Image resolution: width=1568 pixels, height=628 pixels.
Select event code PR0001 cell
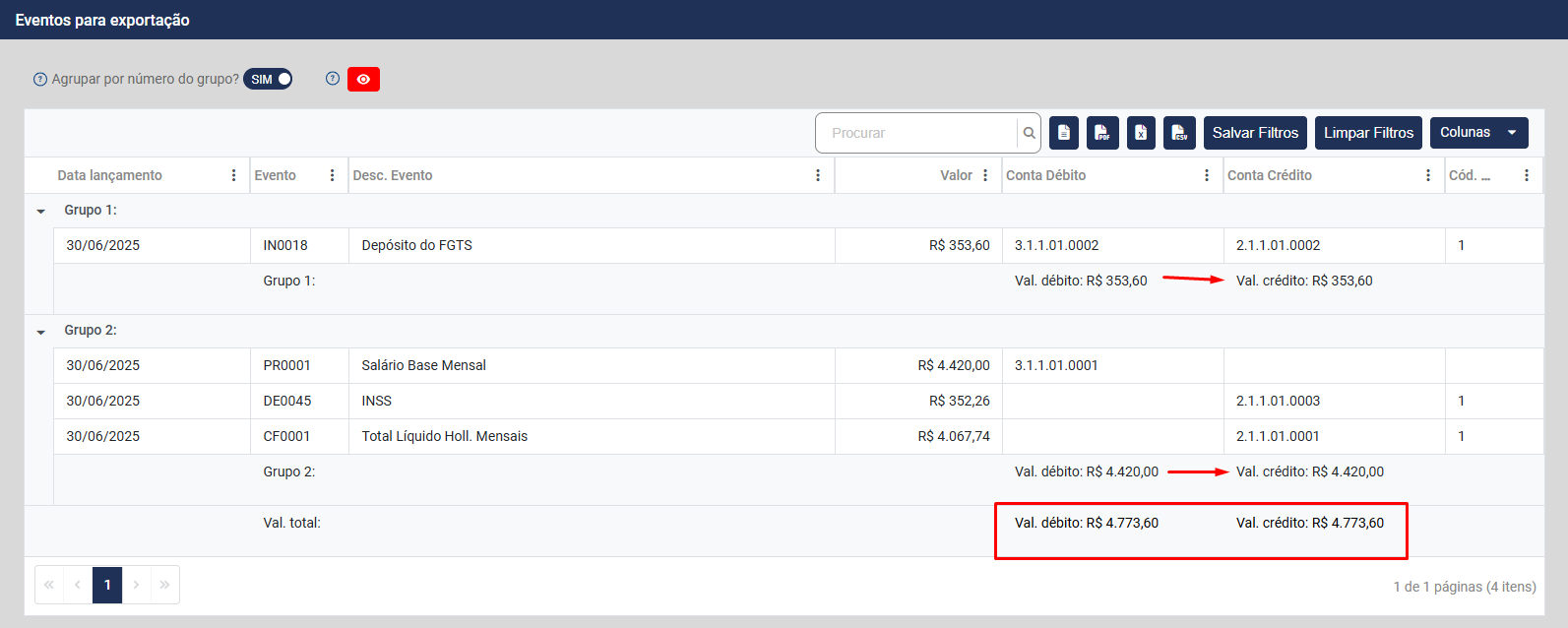[299, 365]
